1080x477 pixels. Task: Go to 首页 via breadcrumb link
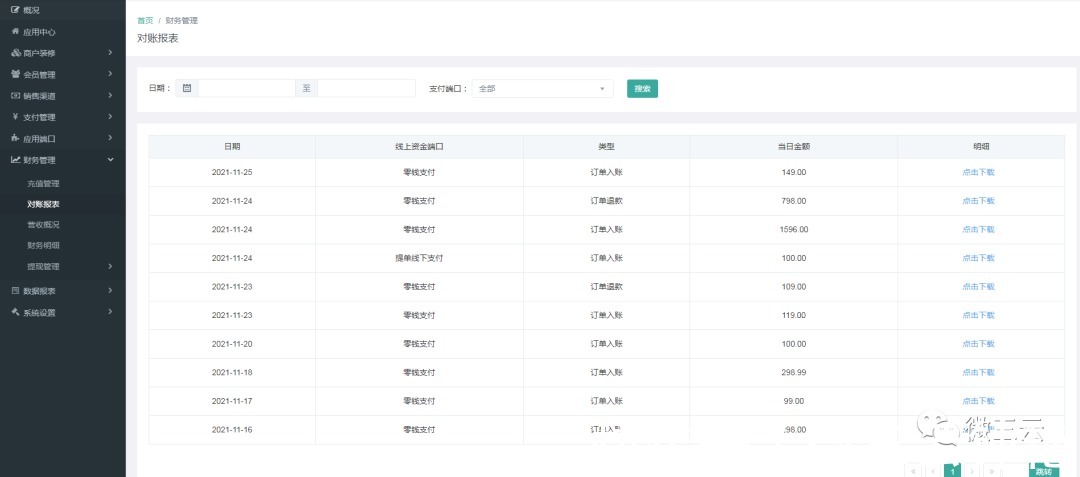coord(145,21)
